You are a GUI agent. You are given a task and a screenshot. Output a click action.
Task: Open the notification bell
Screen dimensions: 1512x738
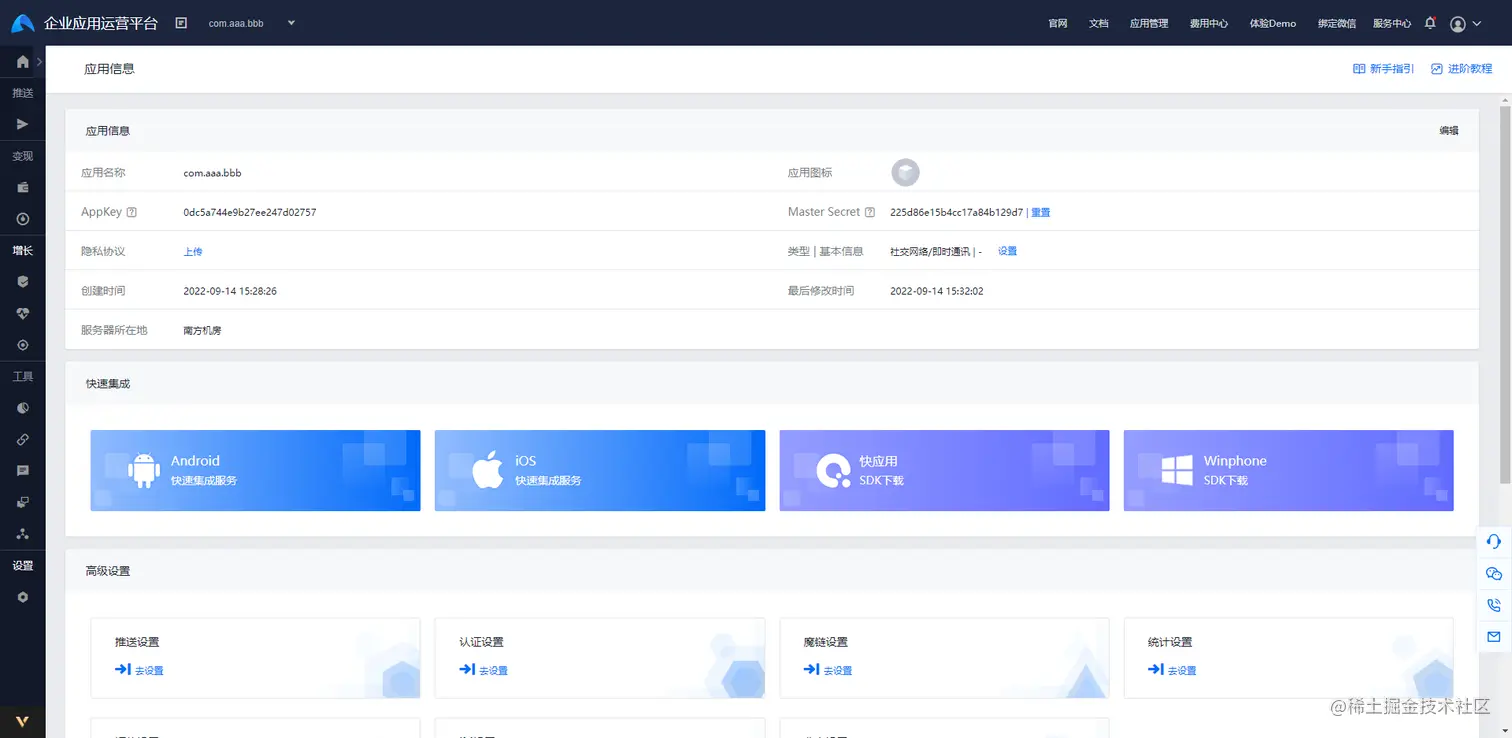coord(1430,23)
